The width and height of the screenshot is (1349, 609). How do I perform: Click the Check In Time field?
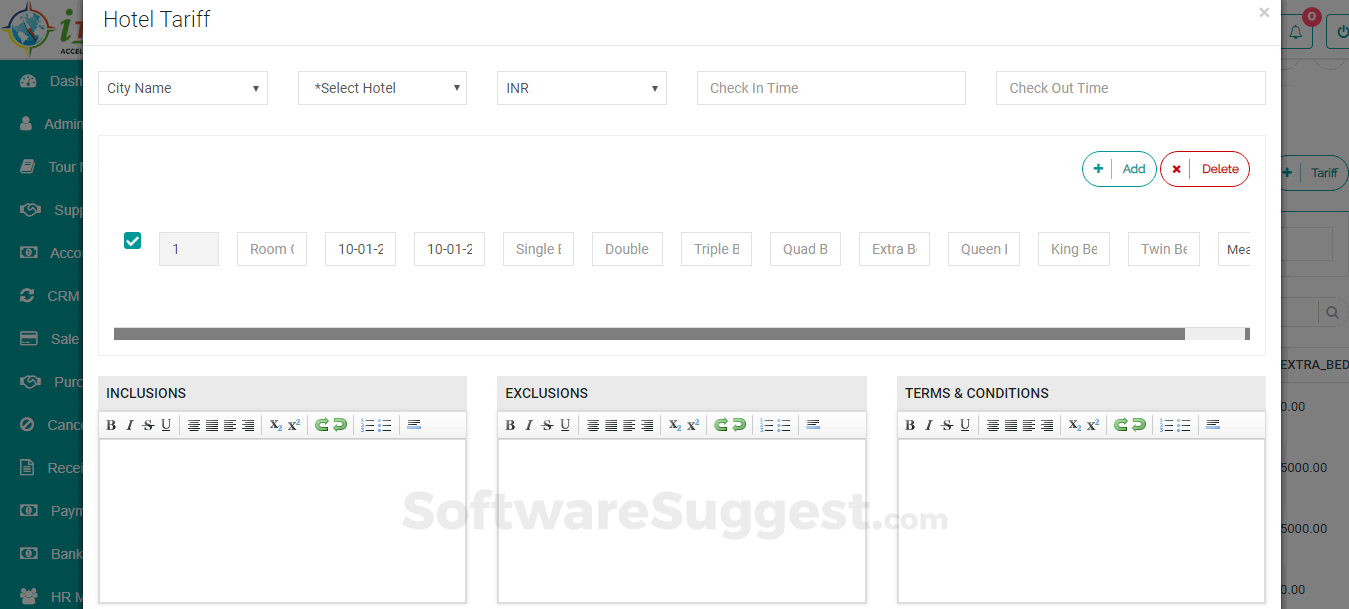point(831,88)
